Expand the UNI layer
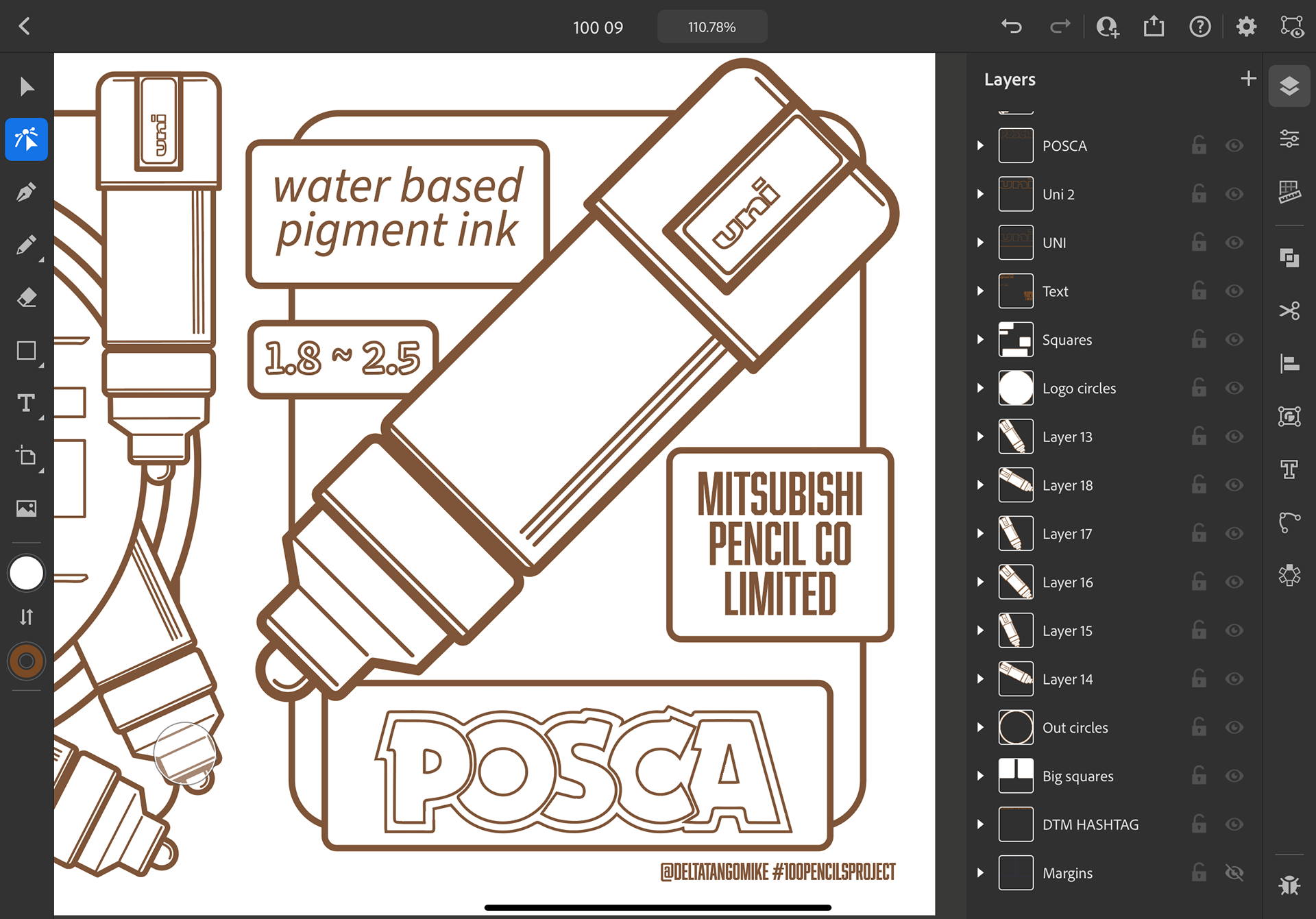Viewport: 1316px width, 919px height. (981, 243)
